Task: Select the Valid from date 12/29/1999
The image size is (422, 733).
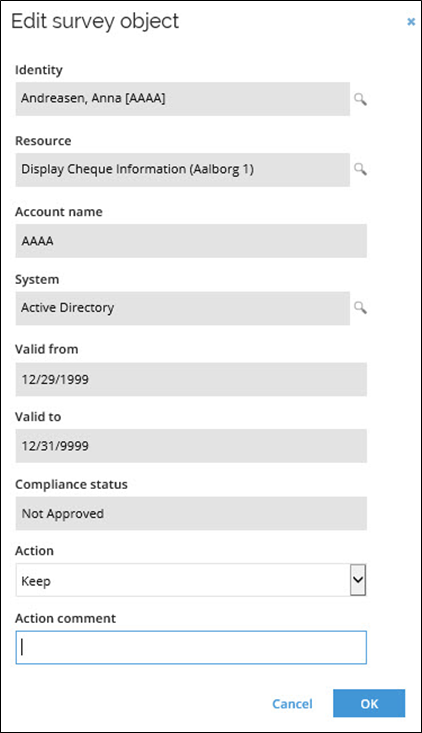Action: (191, 379)
